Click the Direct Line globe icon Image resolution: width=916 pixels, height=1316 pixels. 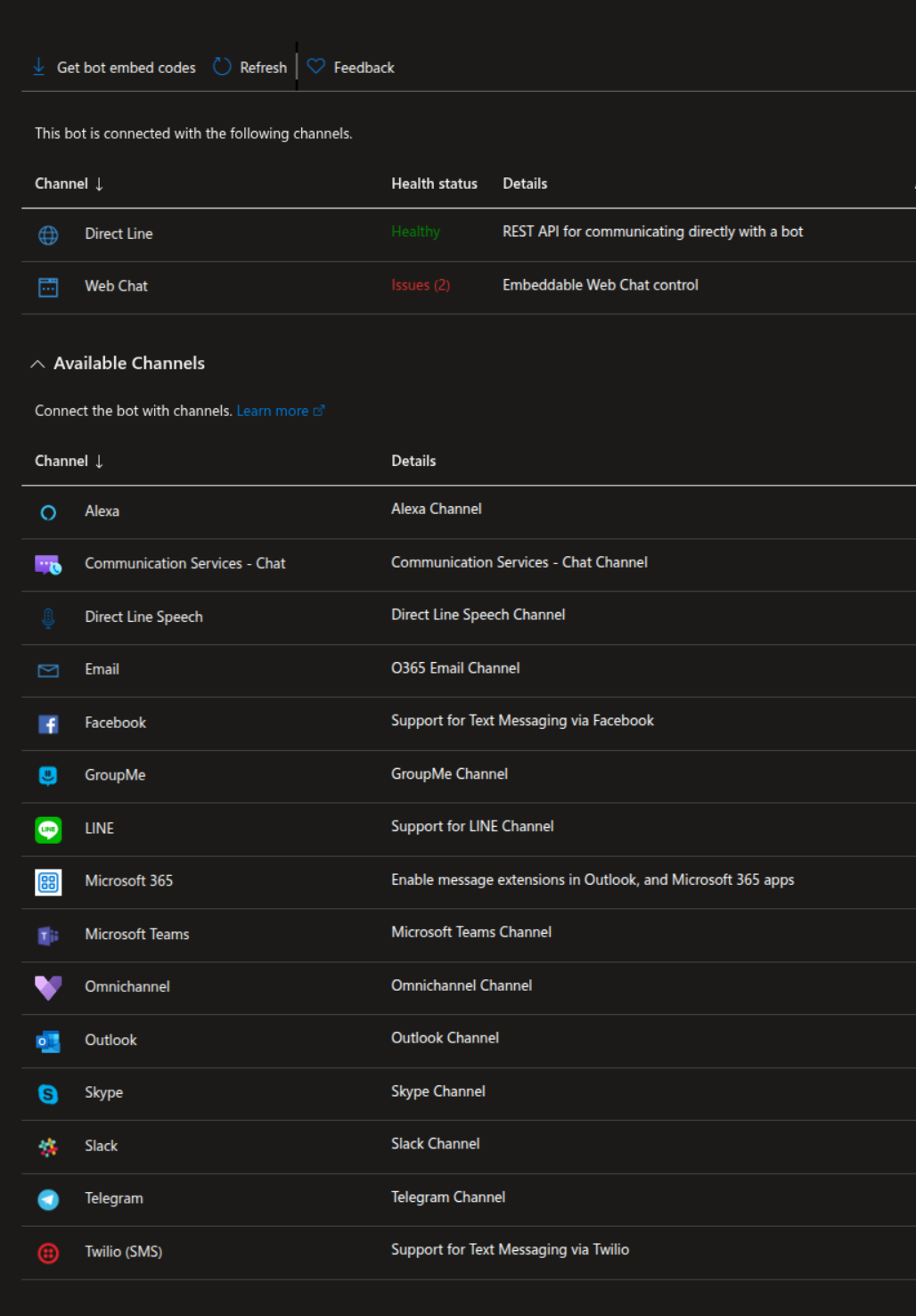tap(48, 235)
